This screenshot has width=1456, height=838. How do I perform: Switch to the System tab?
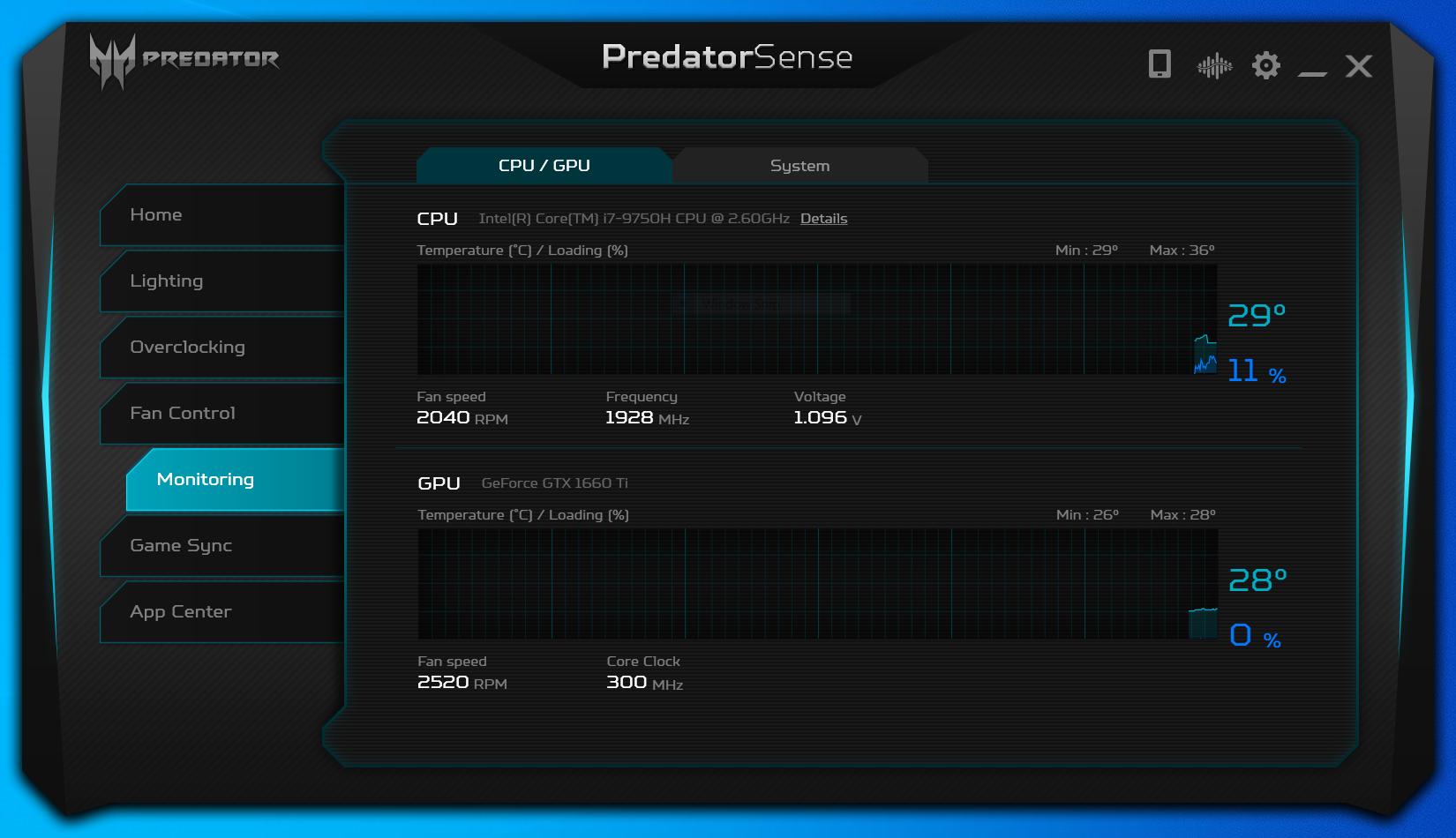pyautogui.click(x=799, y=166)
